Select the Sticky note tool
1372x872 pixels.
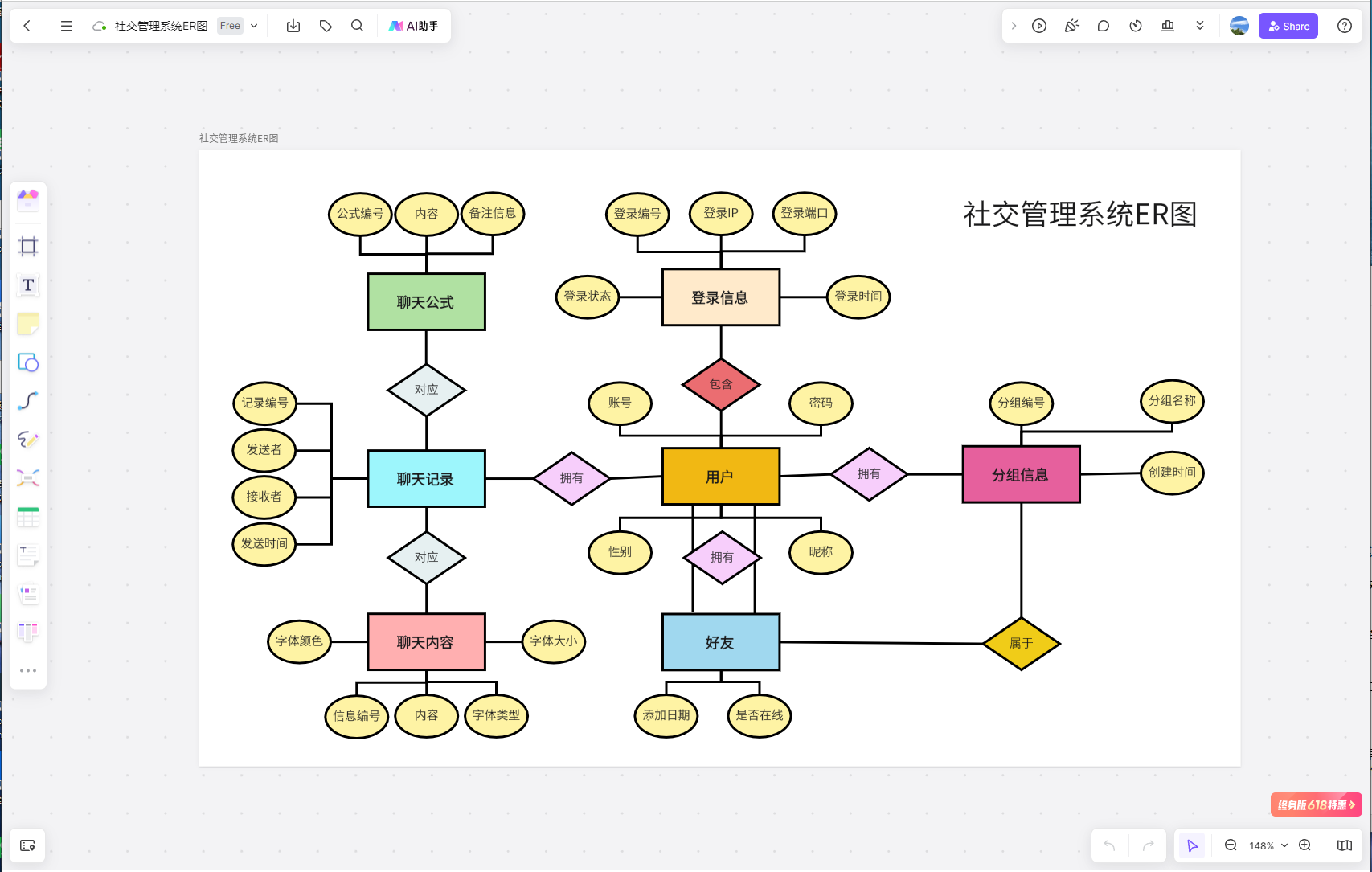coord(28,324)
